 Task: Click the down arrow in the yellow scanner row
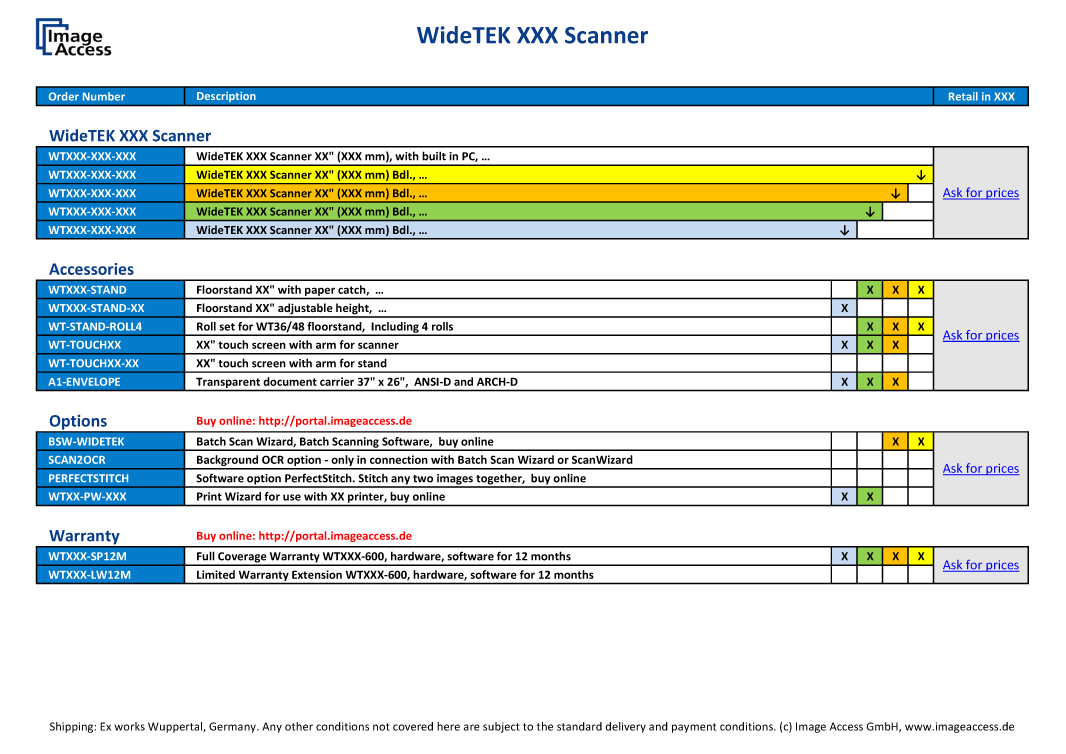point(921,175)
